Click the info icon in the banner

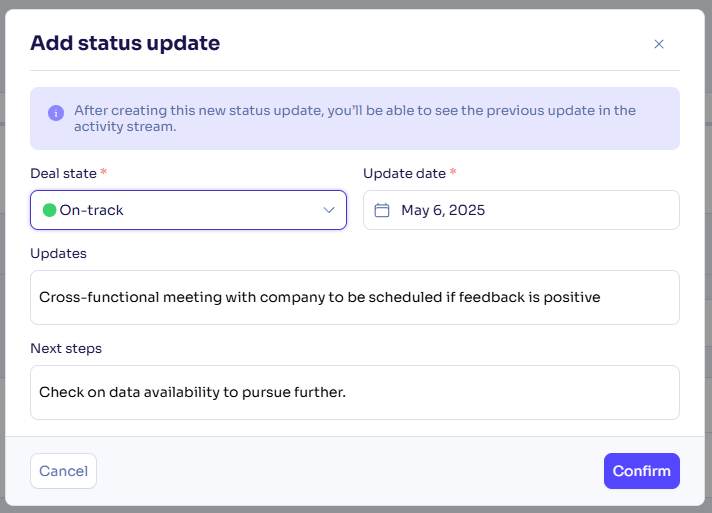[56, 113]
